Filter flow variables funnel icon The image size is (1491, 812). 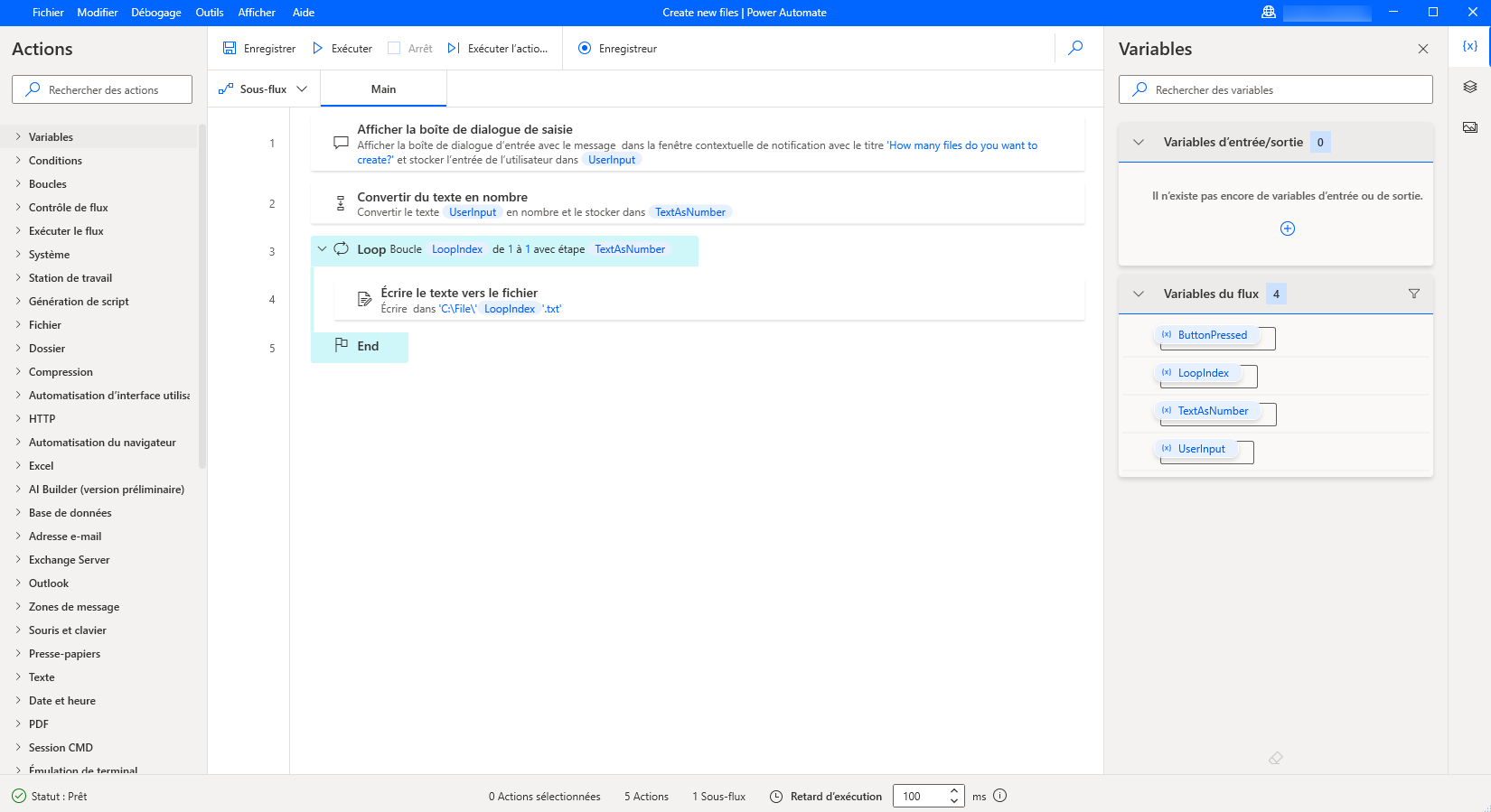(x=1414, y=294)
